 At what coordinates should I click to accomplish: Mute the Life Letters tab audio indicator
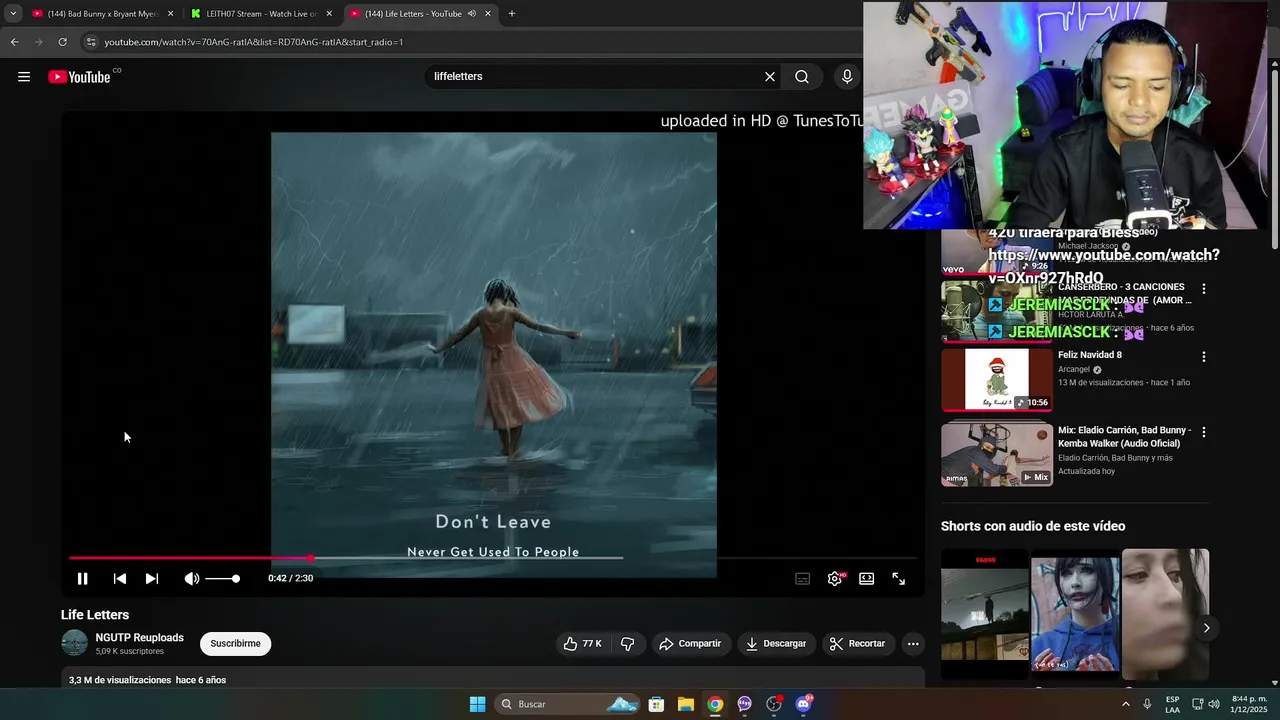pos(472,14)
